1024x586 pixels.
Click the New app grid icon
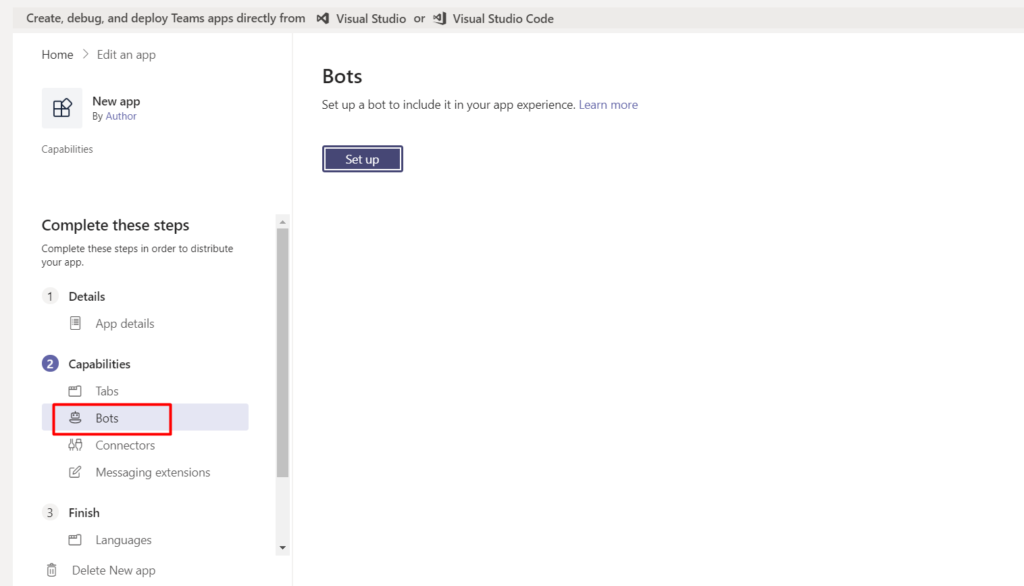point(62,108)
